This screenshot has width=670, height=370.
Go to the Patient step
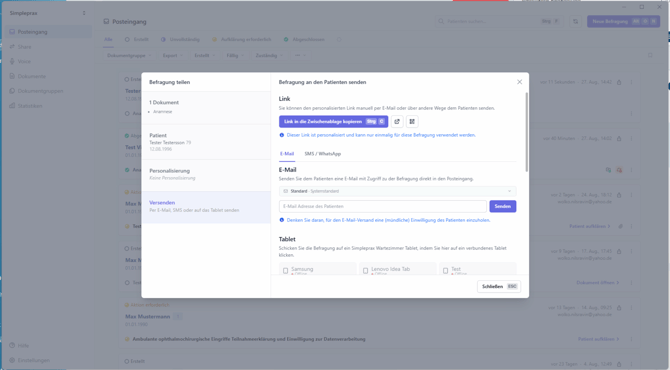pos(206,142)
